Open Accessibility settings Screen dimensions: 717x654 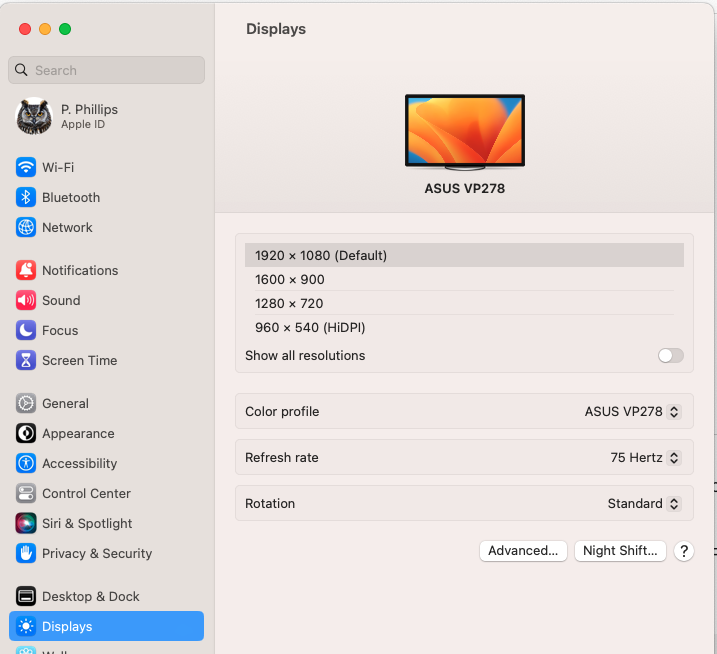[x=107, y=463]
